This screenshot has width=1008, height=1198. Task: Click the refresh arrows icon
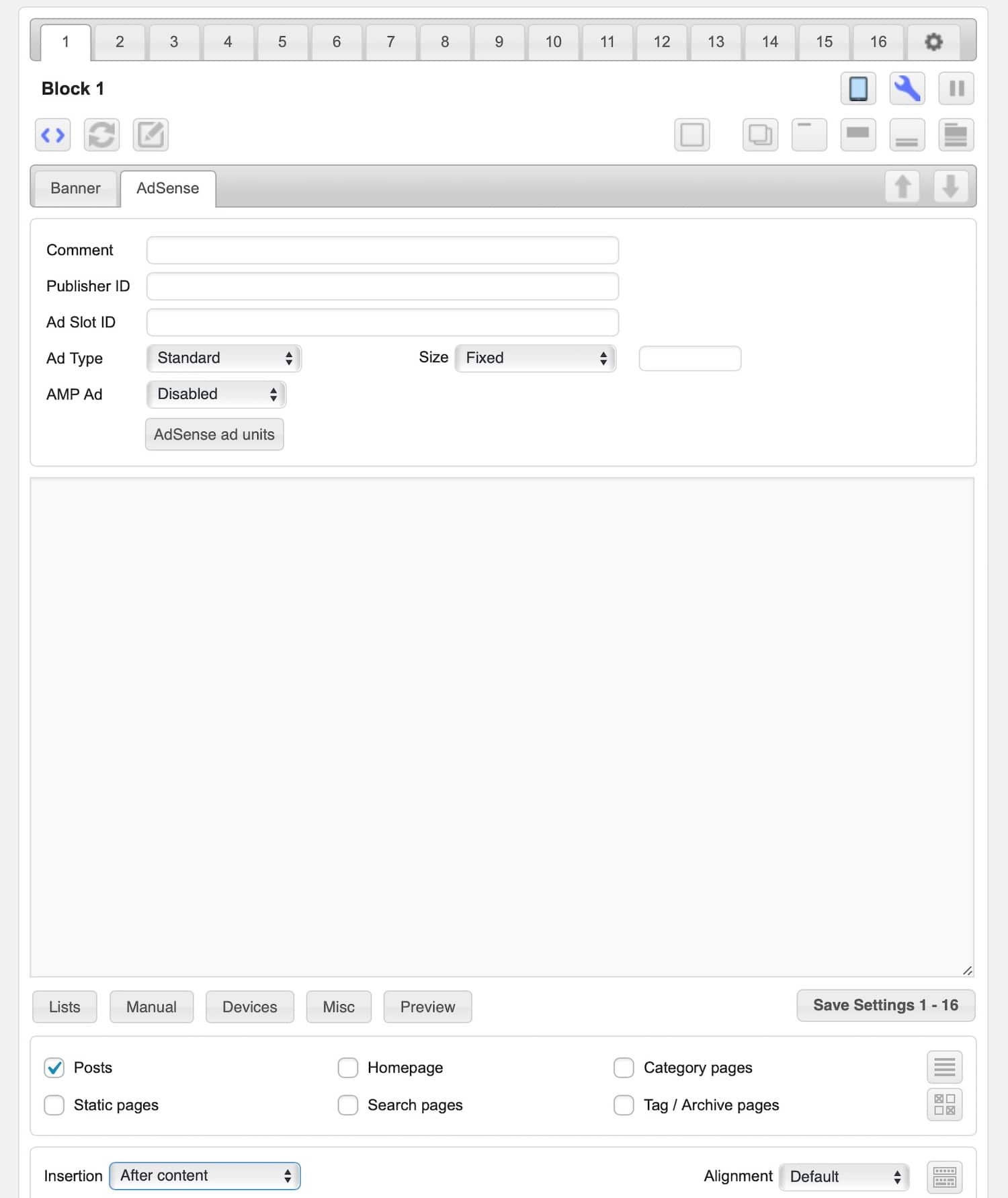click(x=101, y=135)
